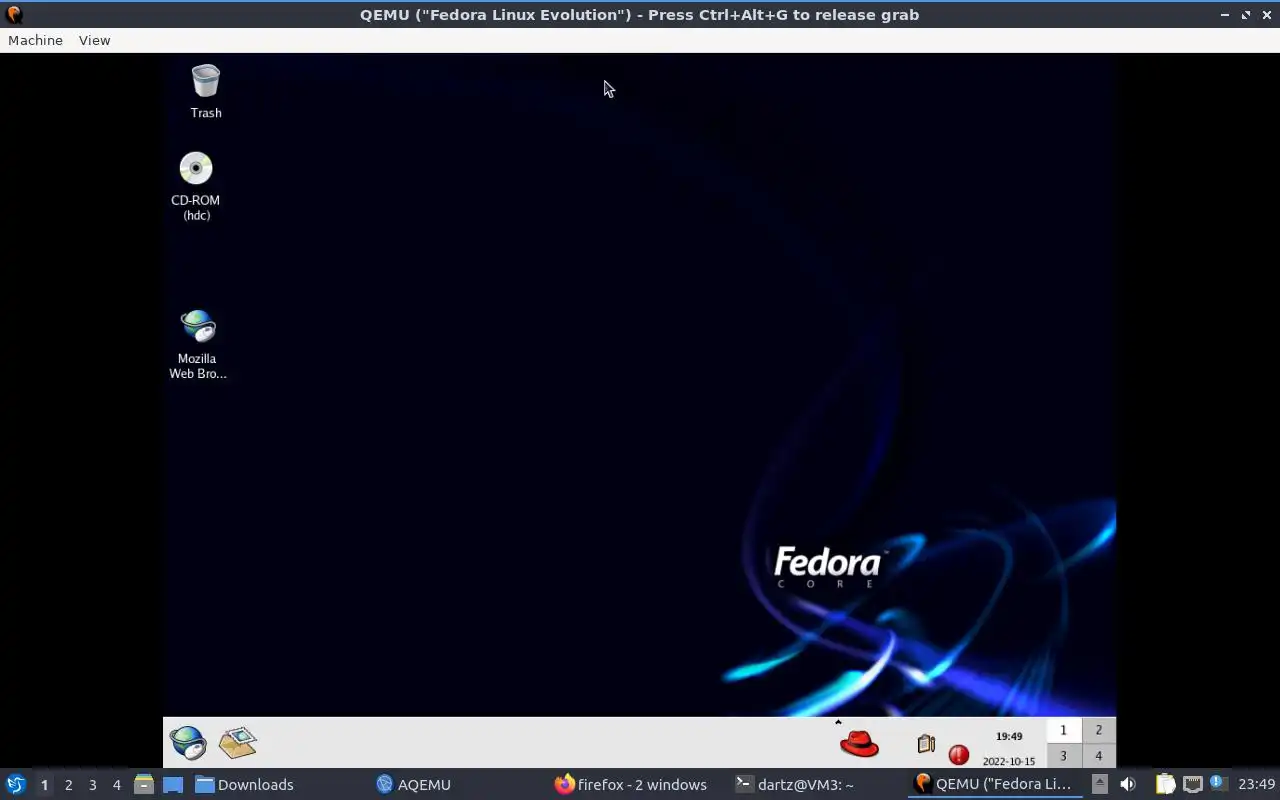Viewport: 1280px width, 800px height.
Task: Launch Mozilla Web Browser from the Fedora desktop
Action: pyautogui.click(x=197, y=344)
